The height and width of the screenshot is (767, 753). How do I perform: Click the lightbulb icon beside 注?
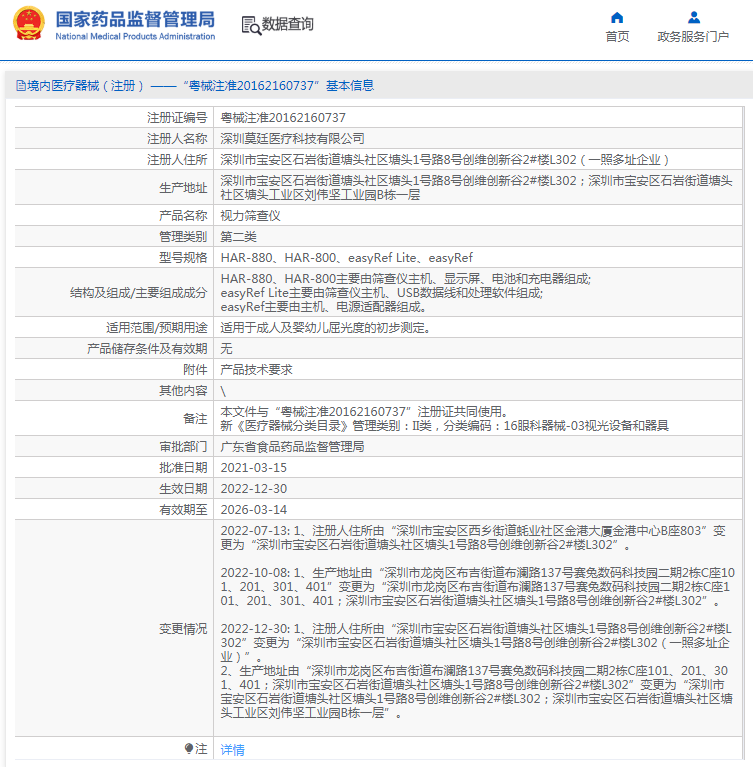[x=189, y=748]
